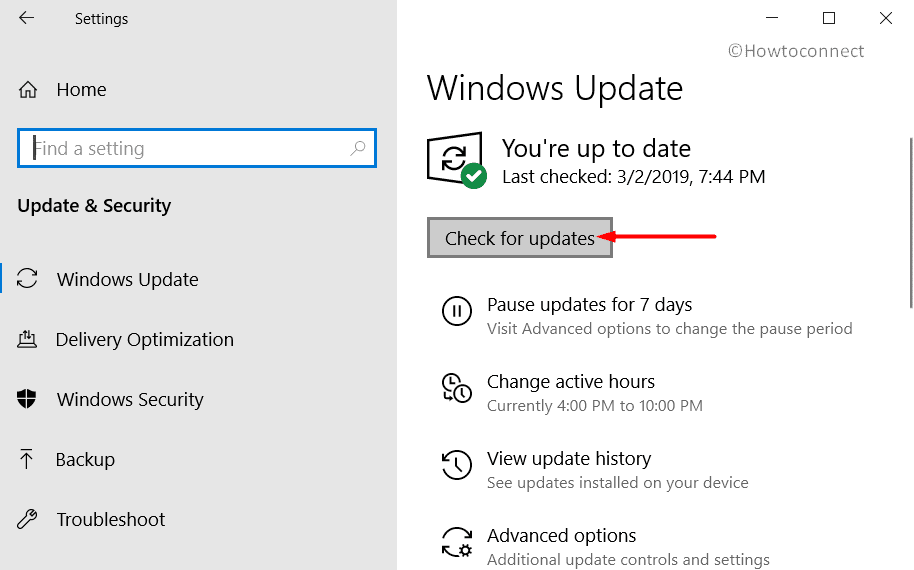Click the Home house icon
Screen dimensions: 914x570
[x=27, y=90]
